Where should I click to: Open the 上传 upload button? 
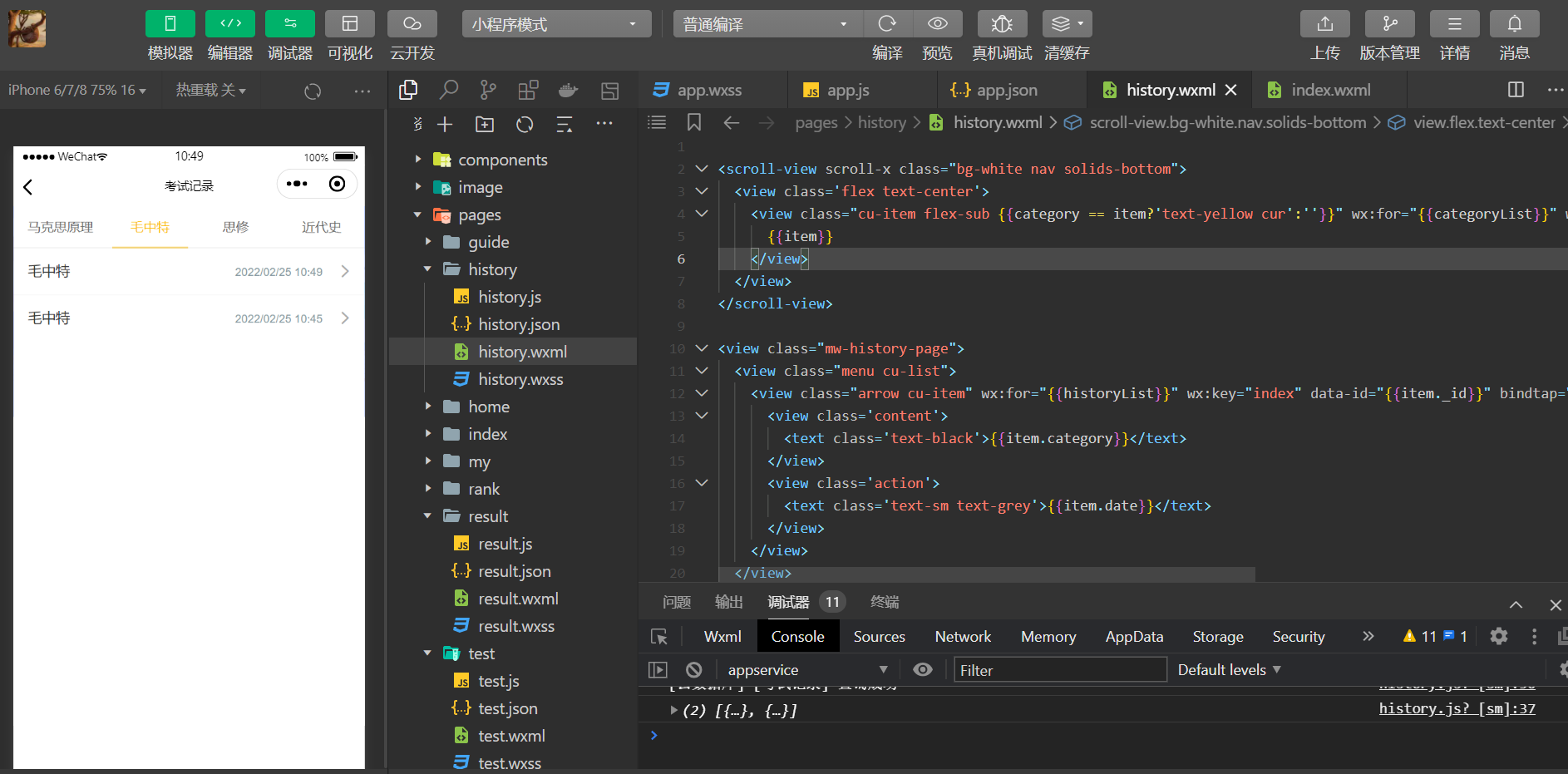click(1324, 24)
